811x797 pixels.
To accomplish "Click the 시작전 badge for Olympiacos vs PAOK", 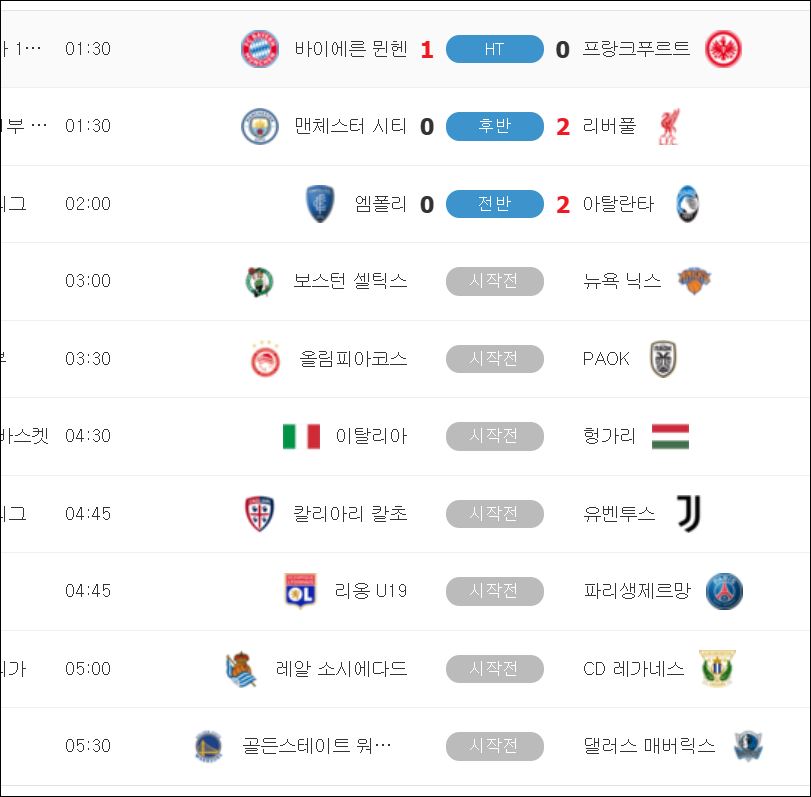I will 494,358.
